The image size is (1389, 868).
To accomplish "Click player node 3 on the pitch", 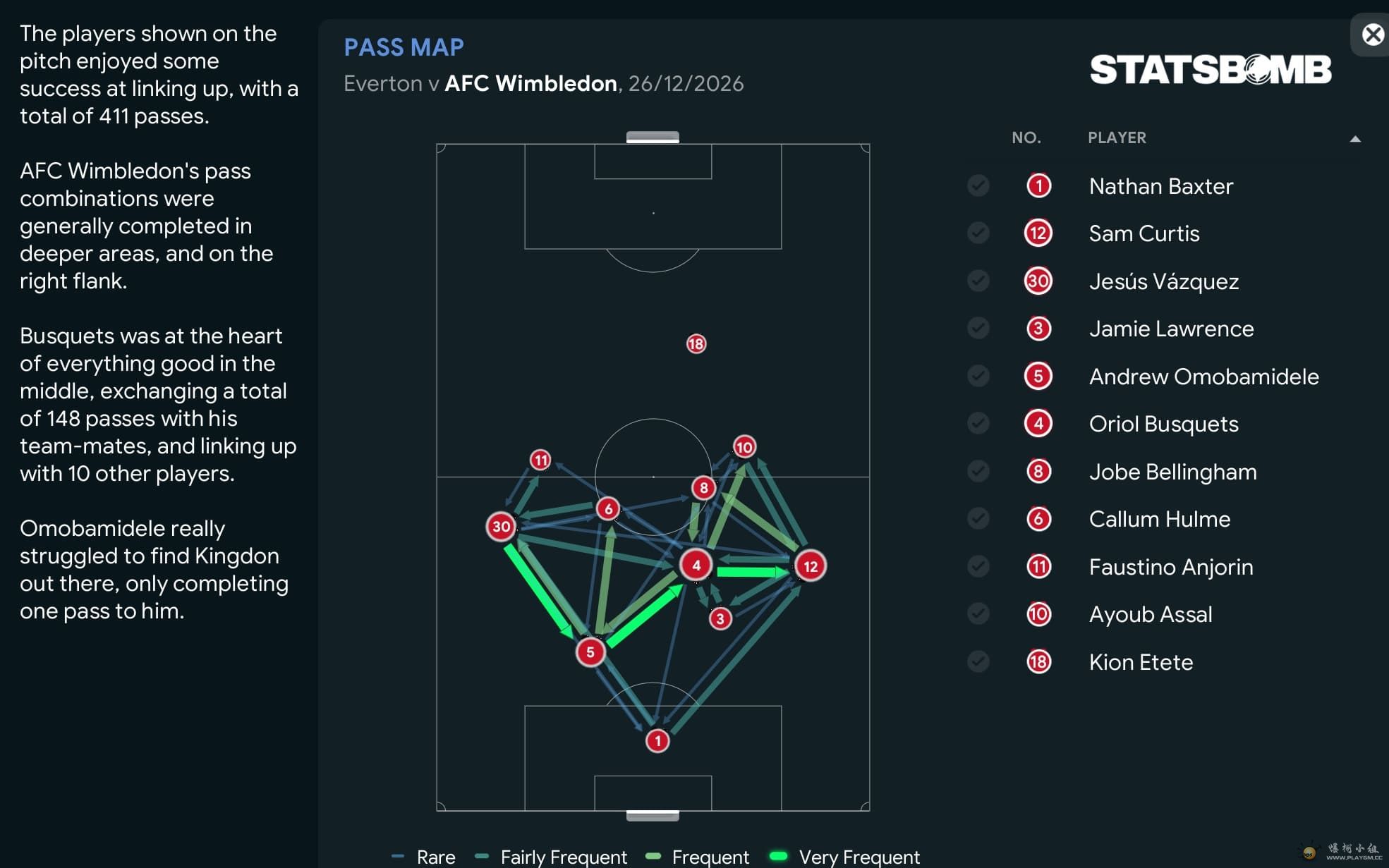I will tap(720, 618).
